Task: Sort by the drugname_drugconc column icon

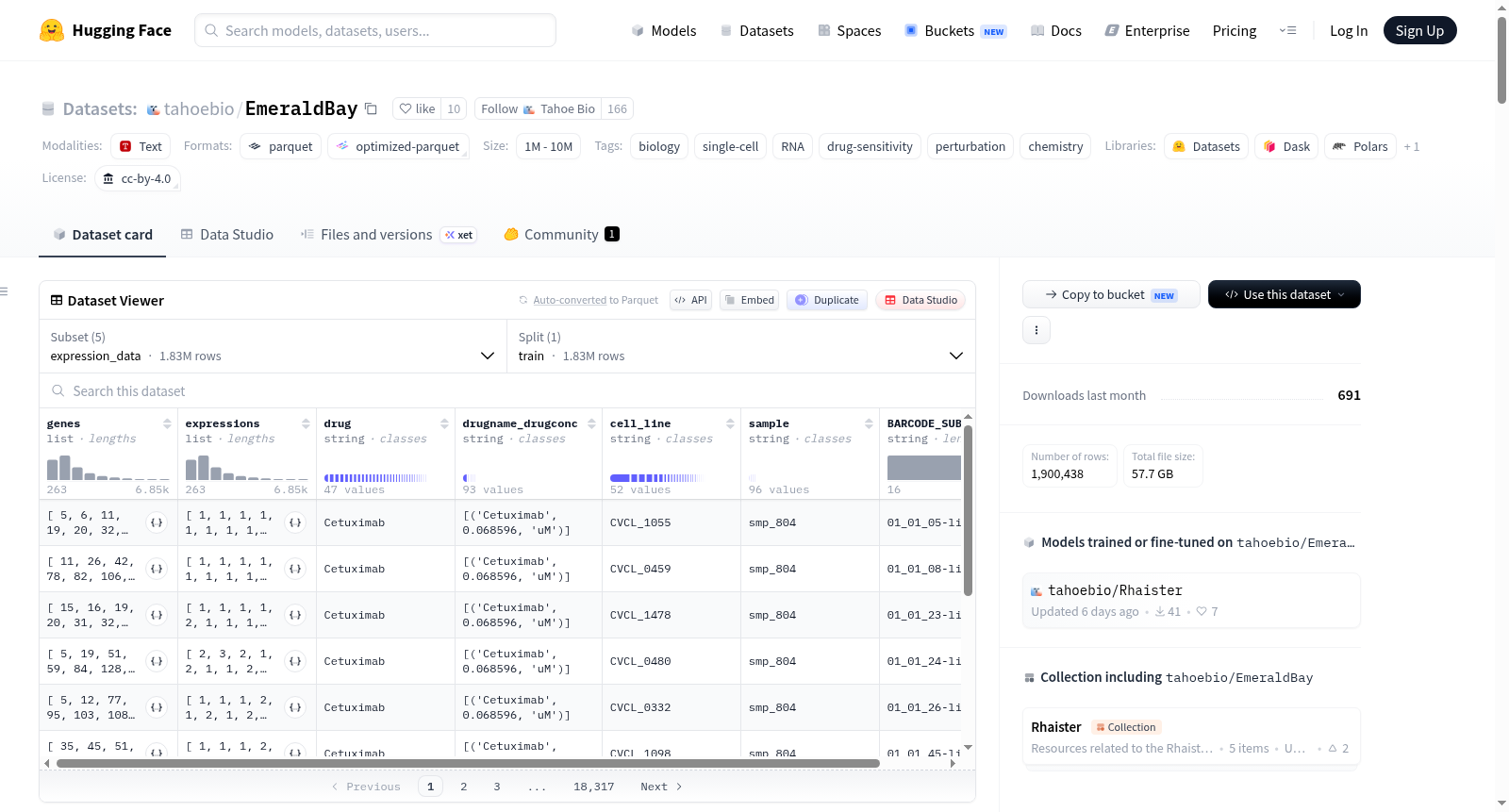Action: (x=591, y=423)
